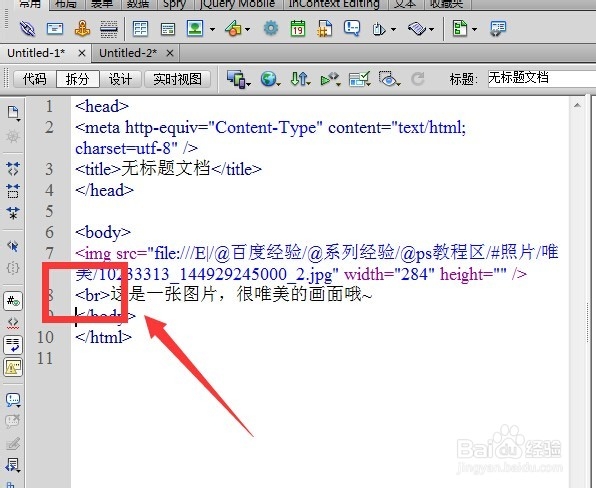
Task: Switch to the InContext Editing insert tab
Action: coord(334,4)
